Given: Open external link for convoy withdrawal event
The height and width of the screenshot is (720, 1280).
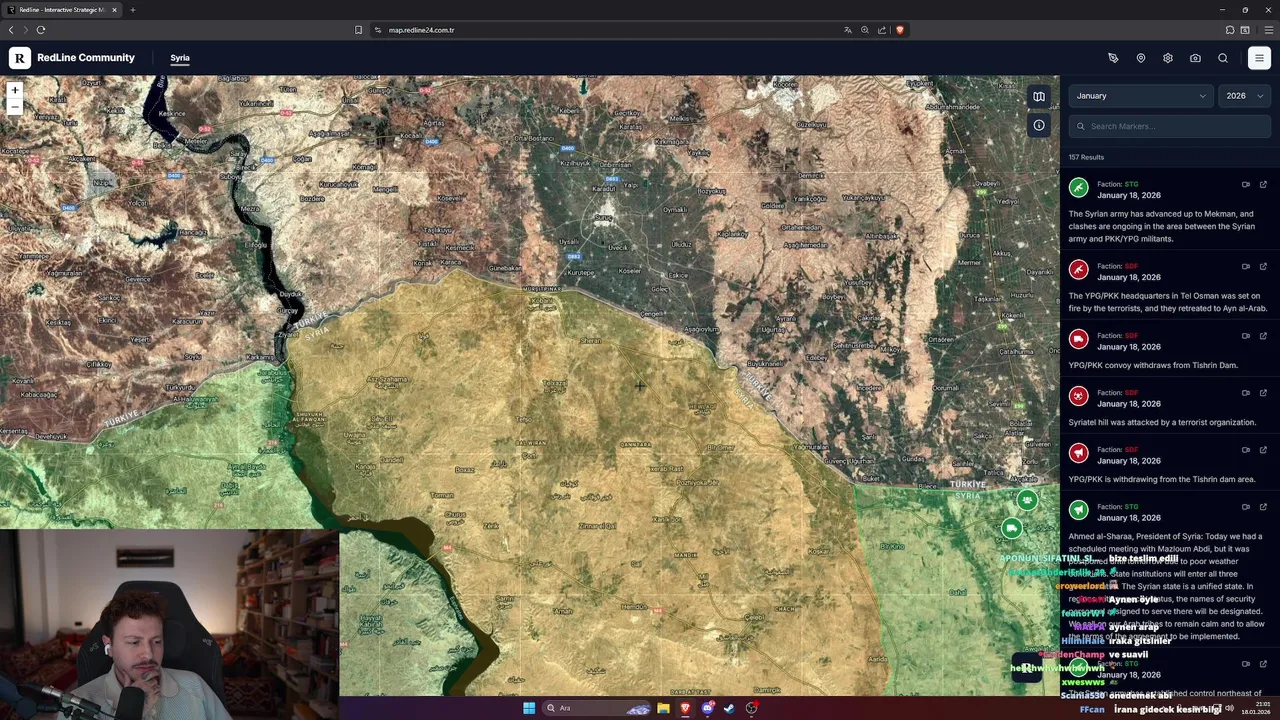Looking at the screenshot, I should coord(1263,336).
